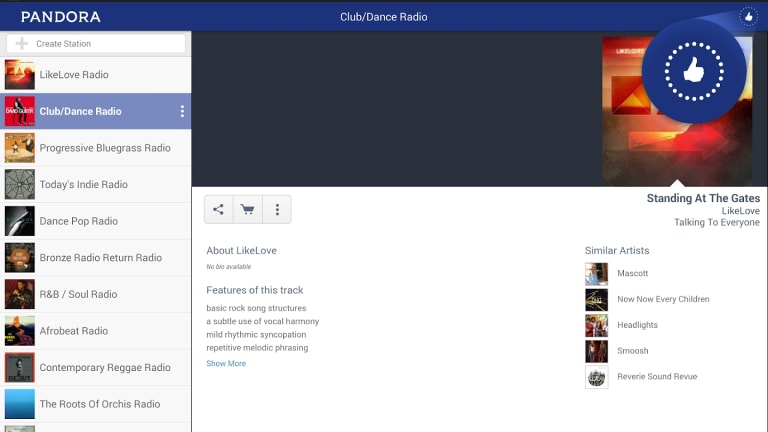Choose The Roots Of Orchis Radio
Image resolution: width=768 pixels, height=432 pixels.
coord(96,404)
